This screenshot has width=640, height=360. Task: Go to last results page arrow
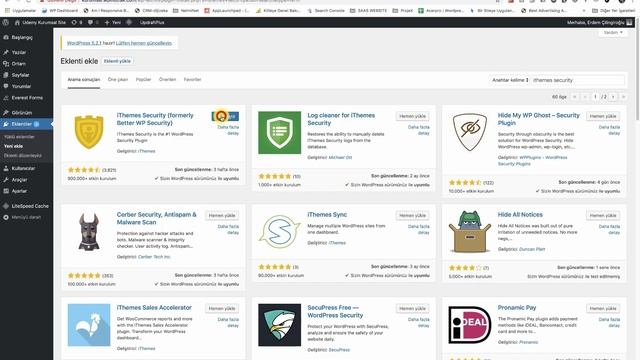623,97
